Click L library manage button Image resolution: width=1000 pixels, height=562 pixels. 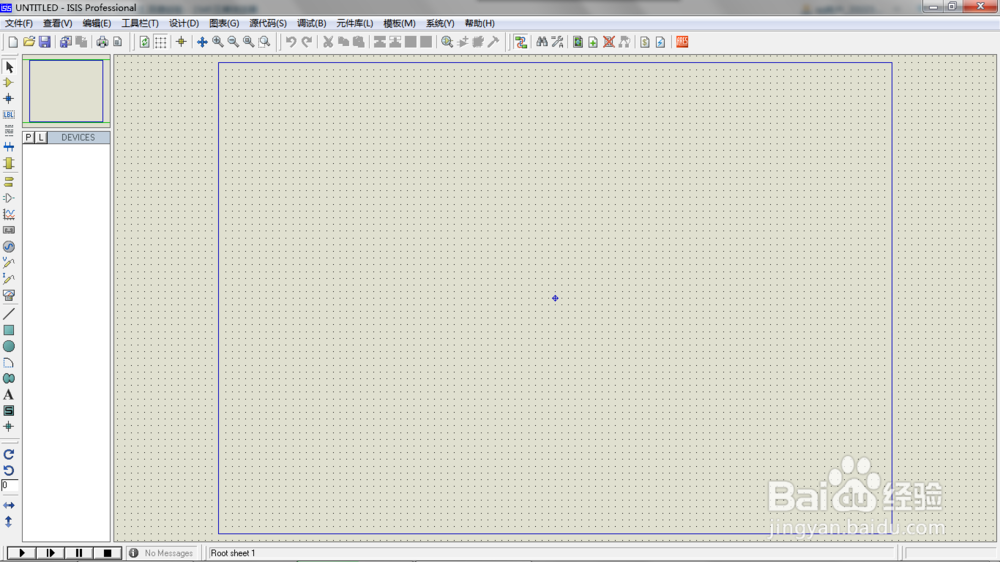point(41,137)
